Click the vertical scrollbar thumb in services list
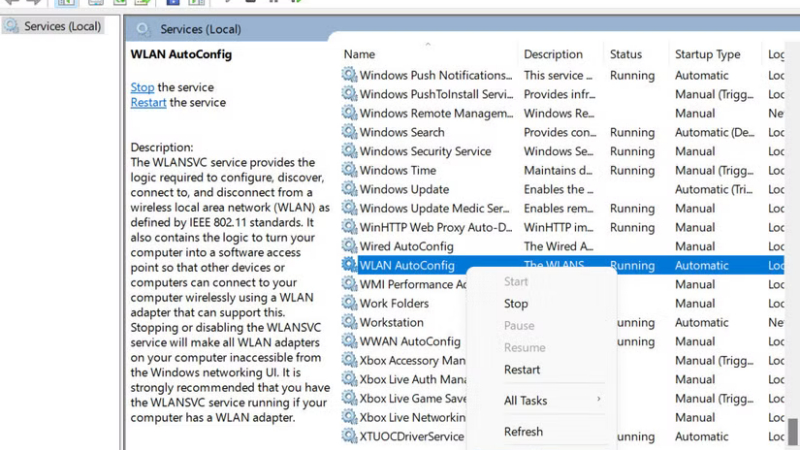Screen dimensions: 800x450 [792, 431]
